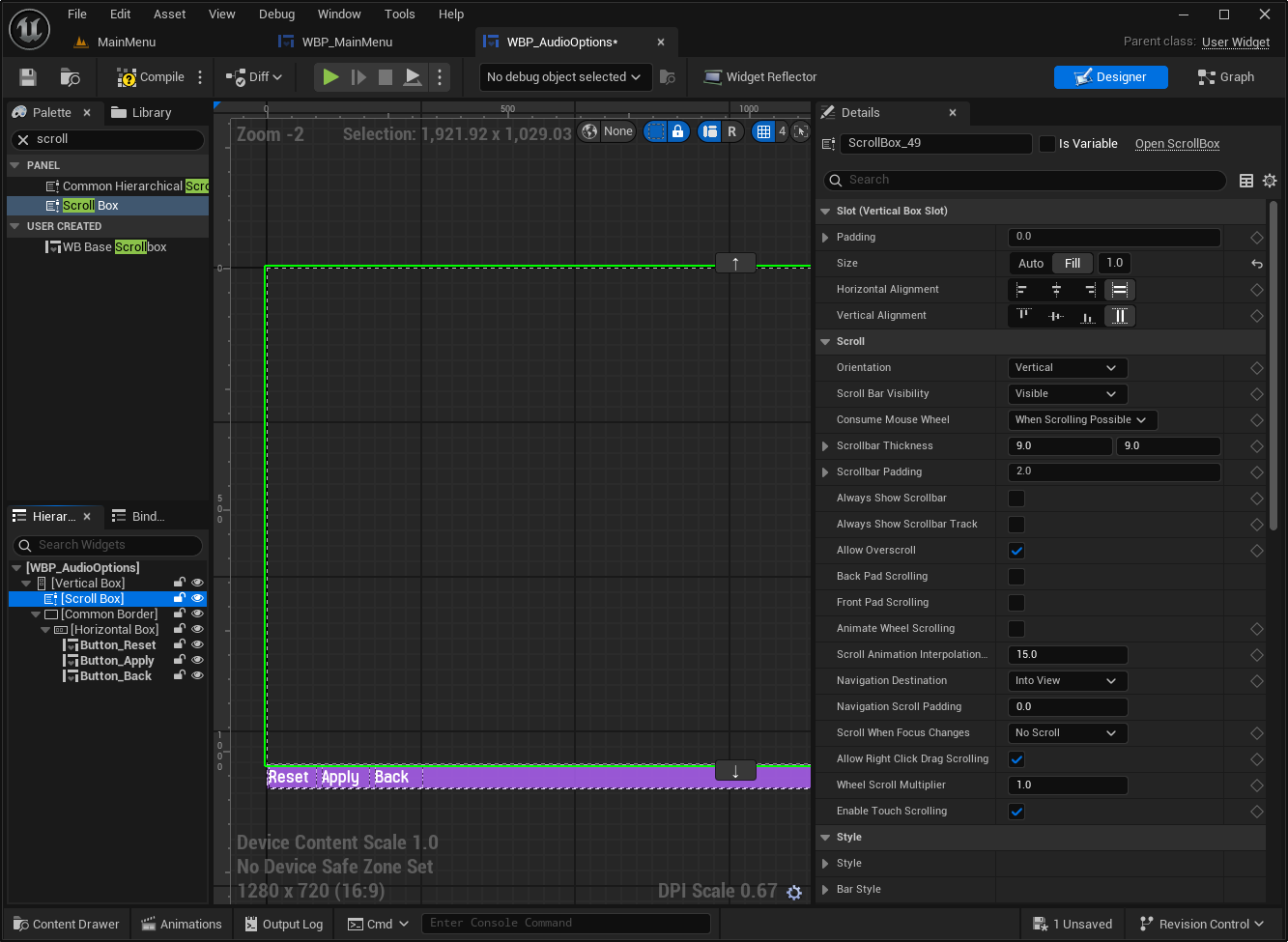
Task: Select Top vertical alignment icon
Action: pyautogui.click(x=1023, y=316)
